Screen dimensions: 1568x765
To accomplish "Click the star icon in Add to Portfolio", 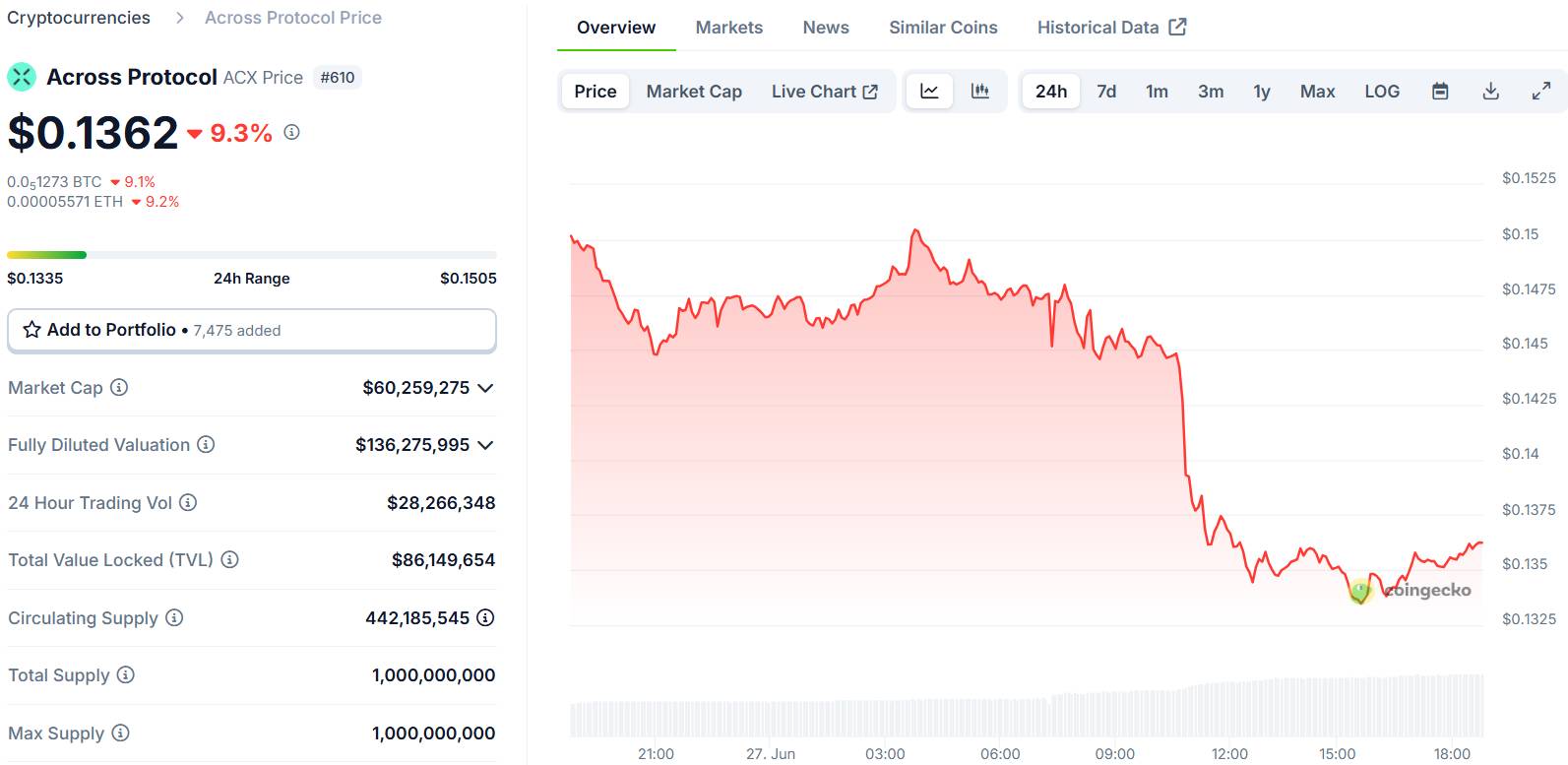I will click(x=32, y=330).
